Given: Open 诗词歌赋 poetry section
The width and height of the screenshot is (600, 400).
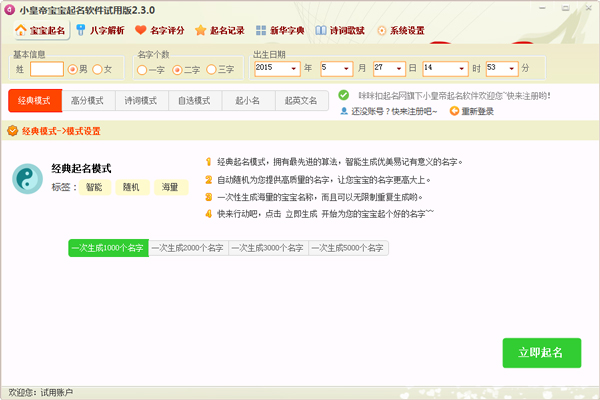Looking at the screenshot, I should click(x=340, y=30).
